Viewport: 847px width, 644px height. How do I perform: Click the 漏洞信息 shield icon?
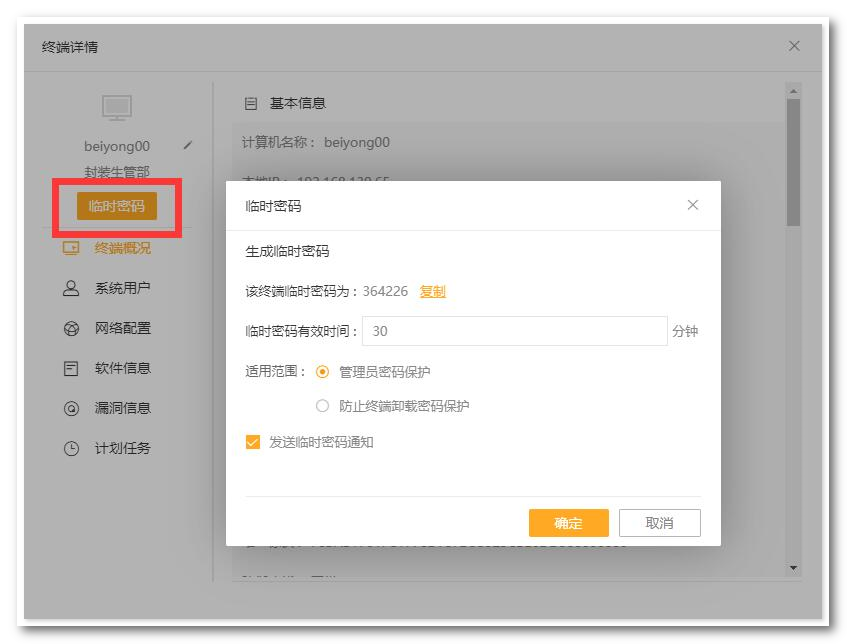coord(71,408)
